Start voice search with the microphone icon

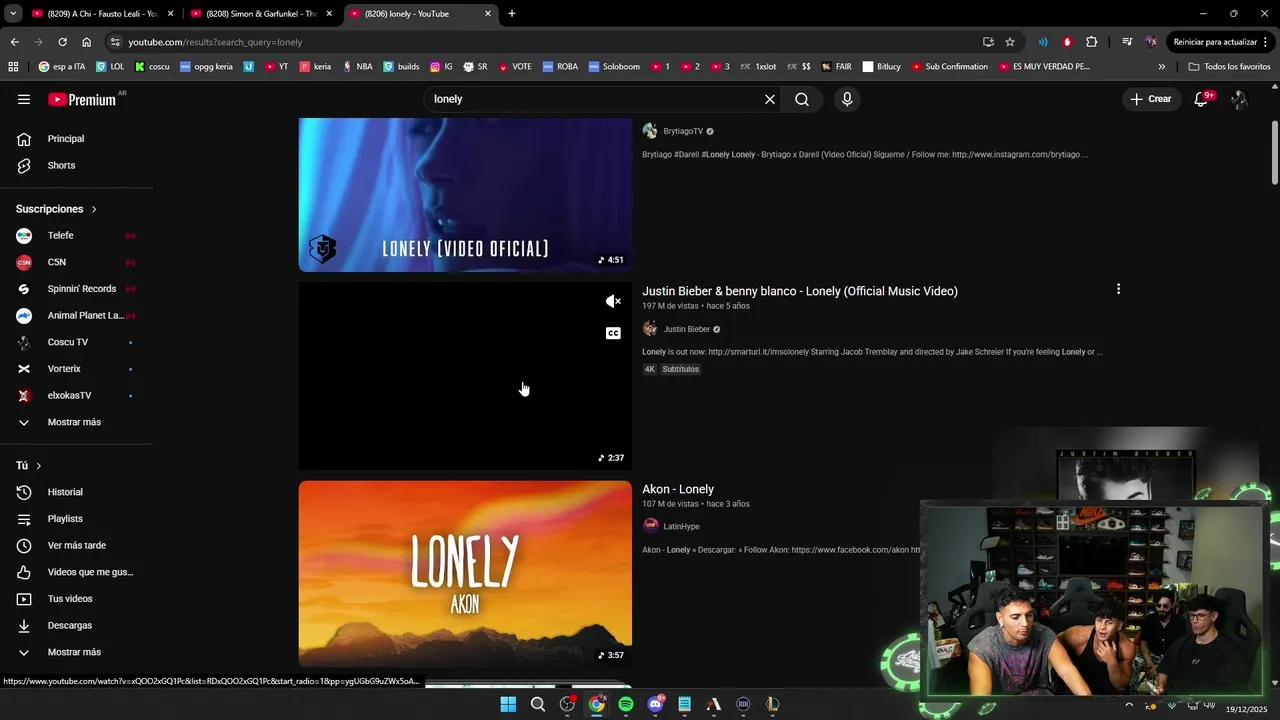tap(847, 99)
